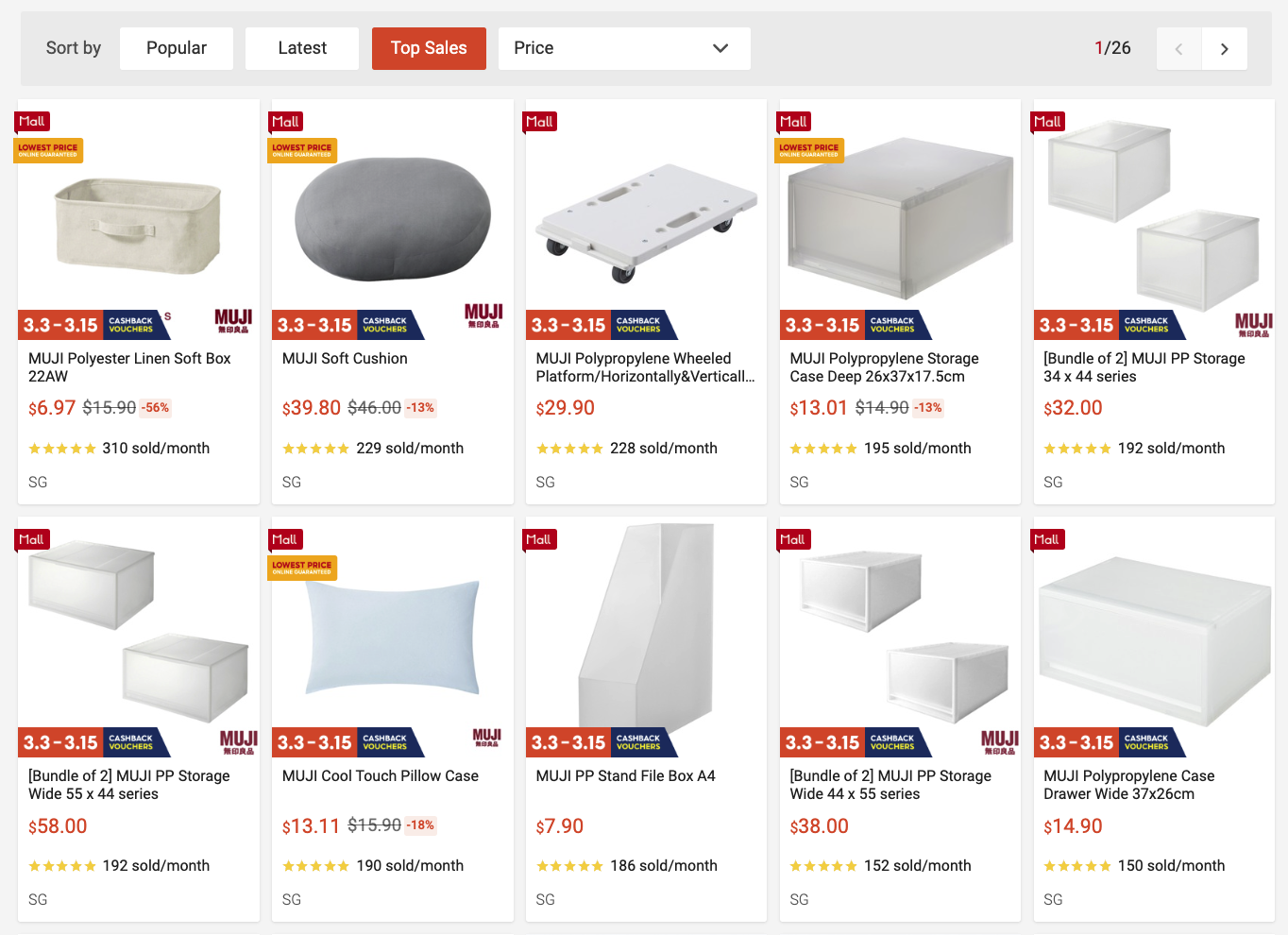1288x935 pixels.
Task: Click star rating of MUJI PP Stand File Box
Action: 569,866
